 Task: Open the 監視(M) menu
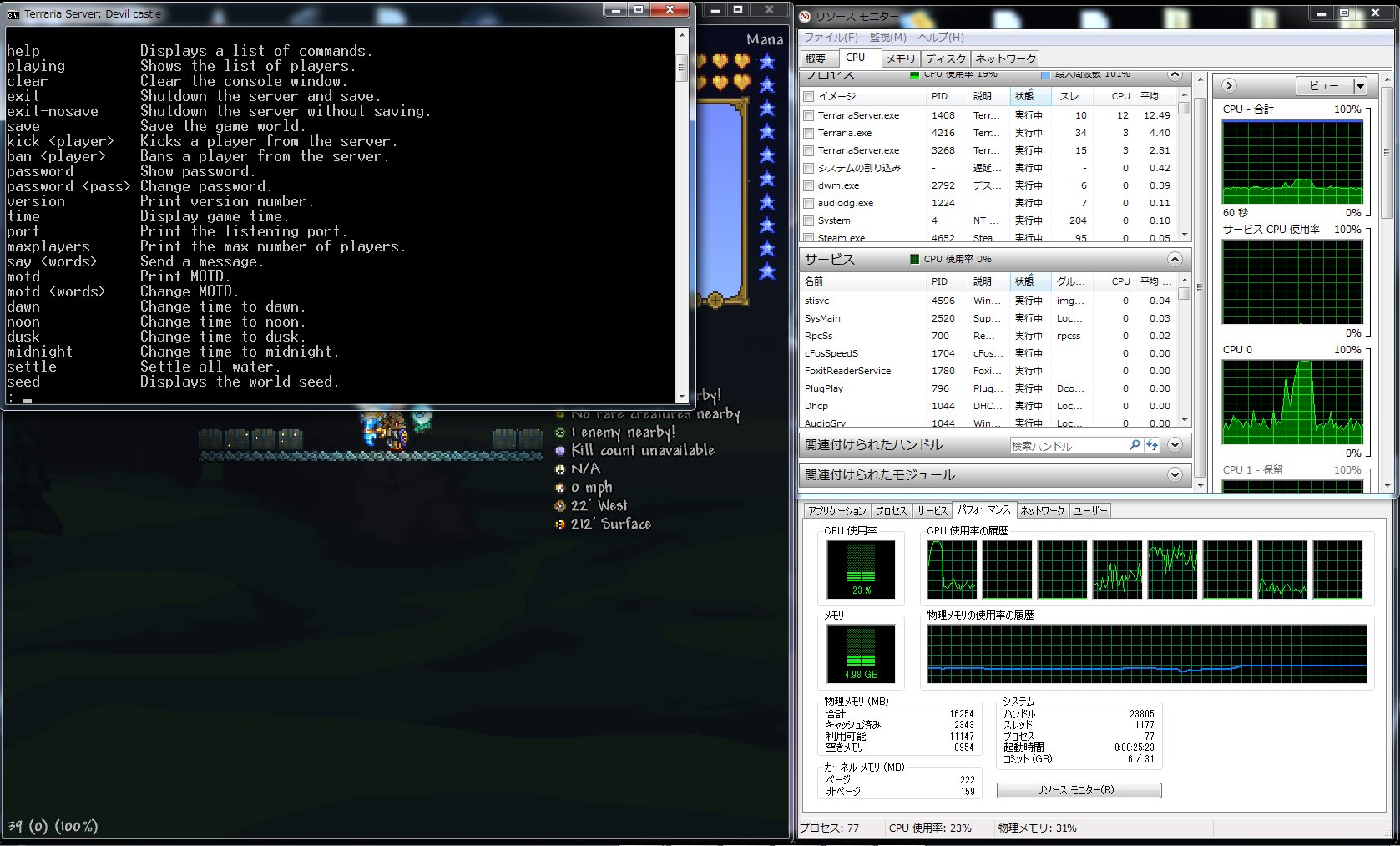point(887,38)
